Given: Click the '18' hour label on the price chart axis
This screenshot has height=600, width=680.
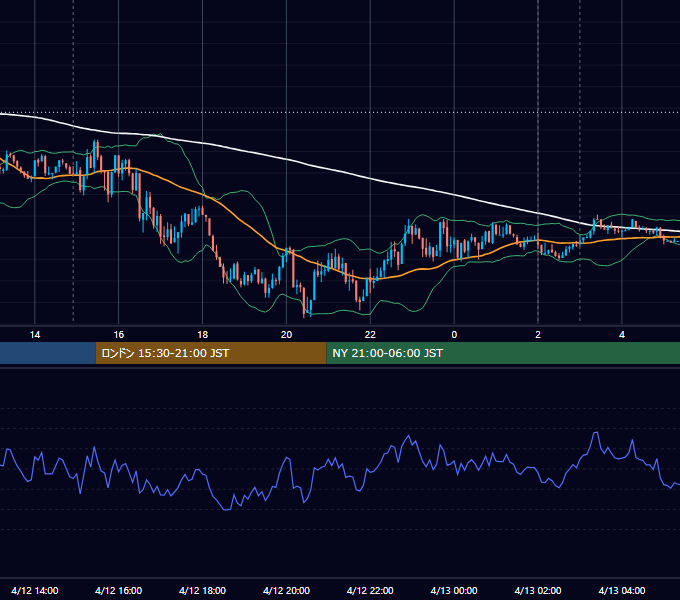Looking at the screenshot, I should pyautogui.click(x=203, y=335).
